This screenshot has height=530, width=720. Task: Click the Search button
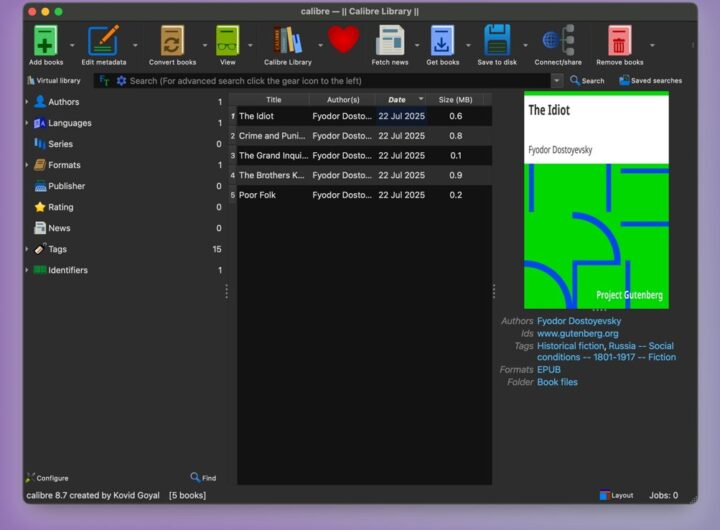587,80
